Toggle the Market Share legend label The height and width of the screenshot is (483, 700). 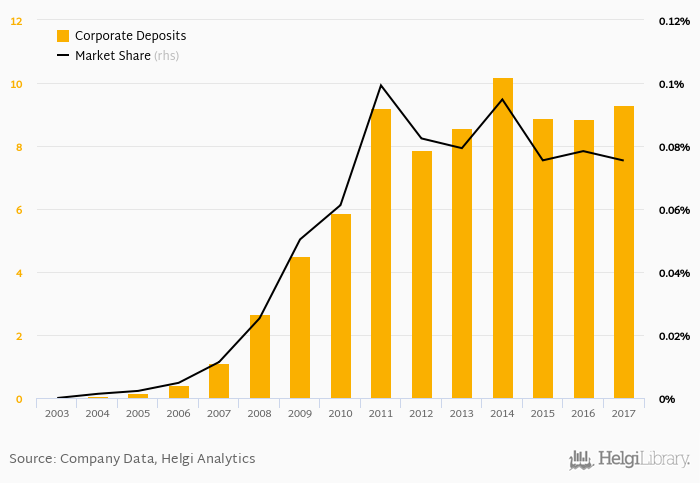112,56
